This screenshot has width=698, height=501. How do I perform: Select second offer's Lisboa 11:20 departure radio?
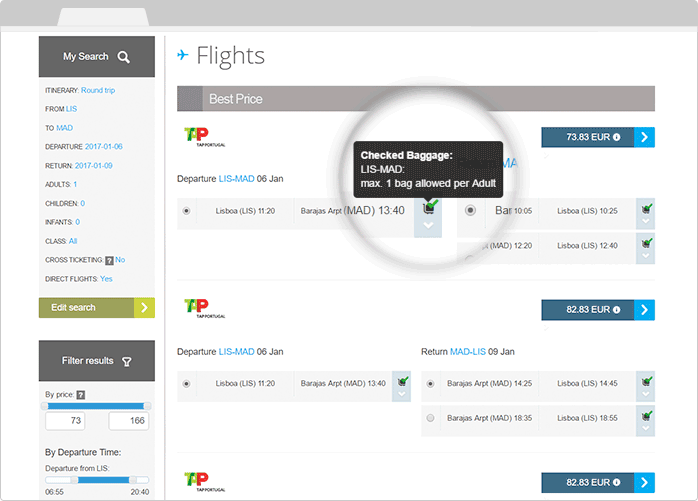187,383
